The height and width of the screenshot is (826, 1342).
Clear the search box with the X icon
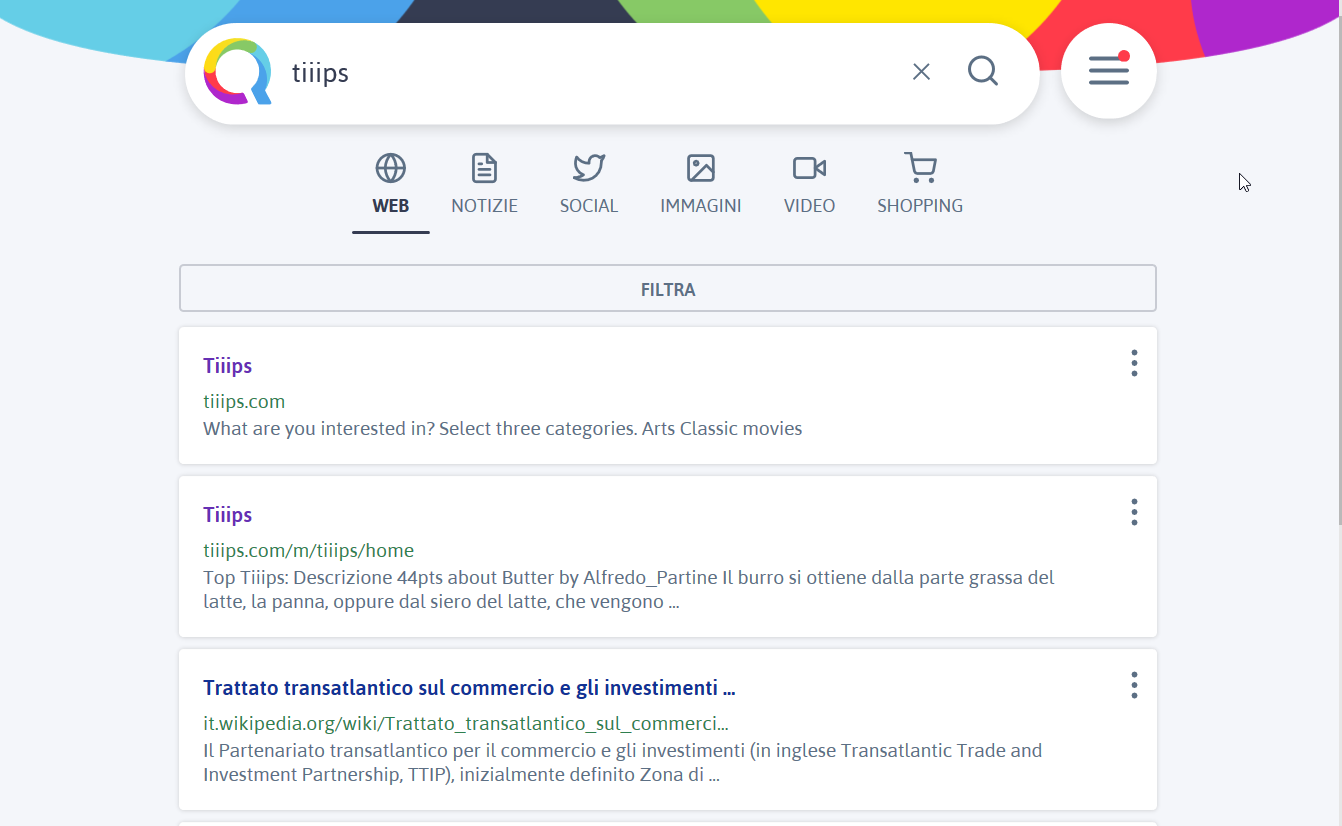(x=921, y=72)
